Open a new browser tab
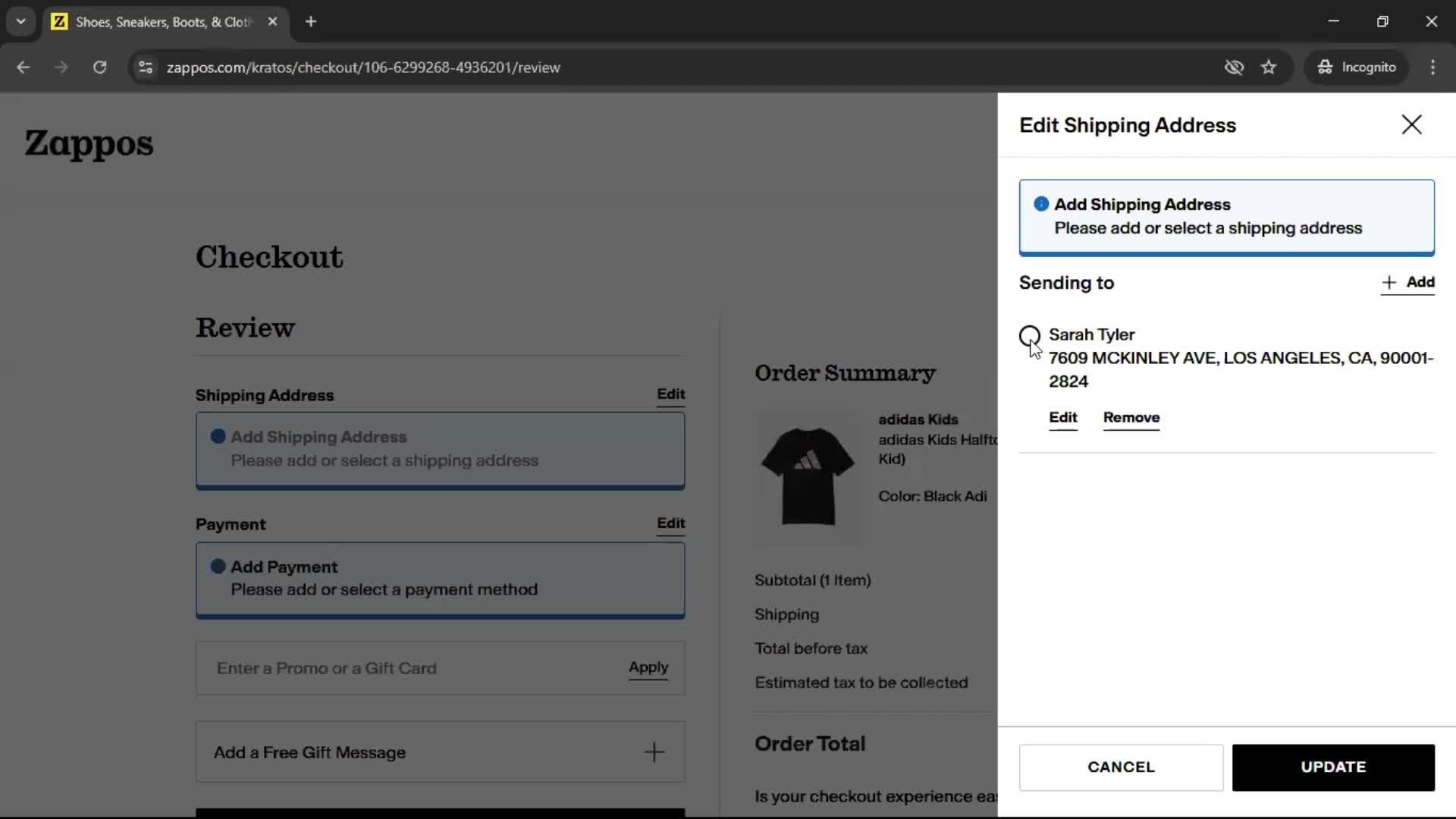 coord(311,21)
